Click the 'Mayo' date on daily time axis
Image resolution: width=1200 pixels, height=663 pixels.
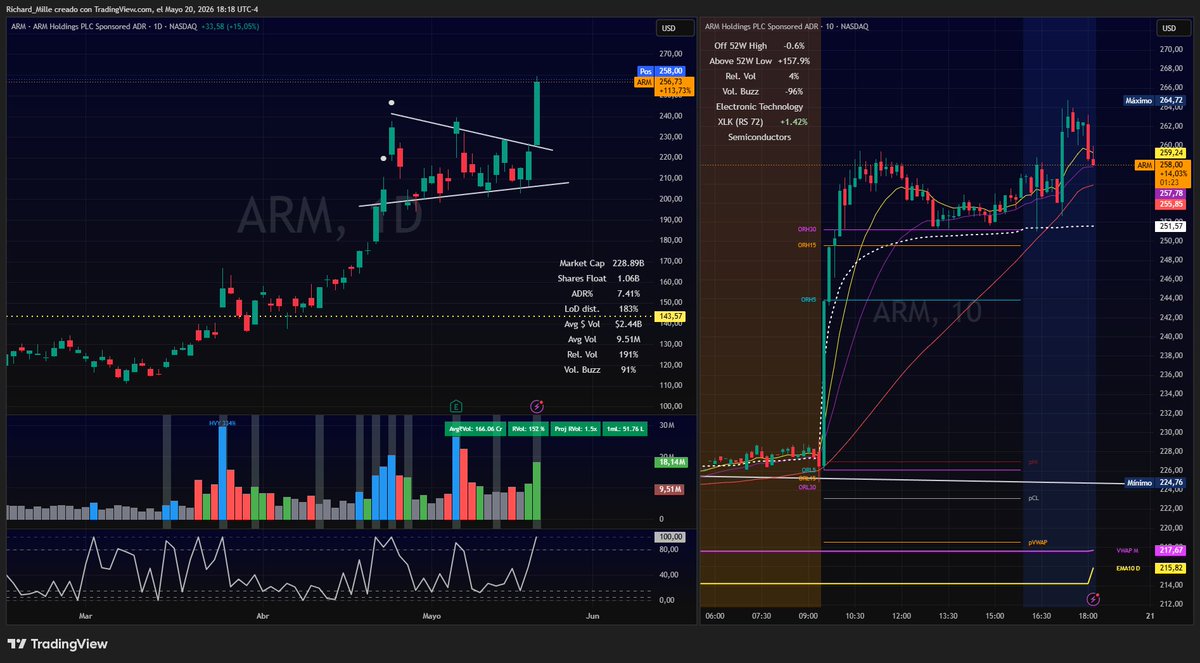click(431, 618)
